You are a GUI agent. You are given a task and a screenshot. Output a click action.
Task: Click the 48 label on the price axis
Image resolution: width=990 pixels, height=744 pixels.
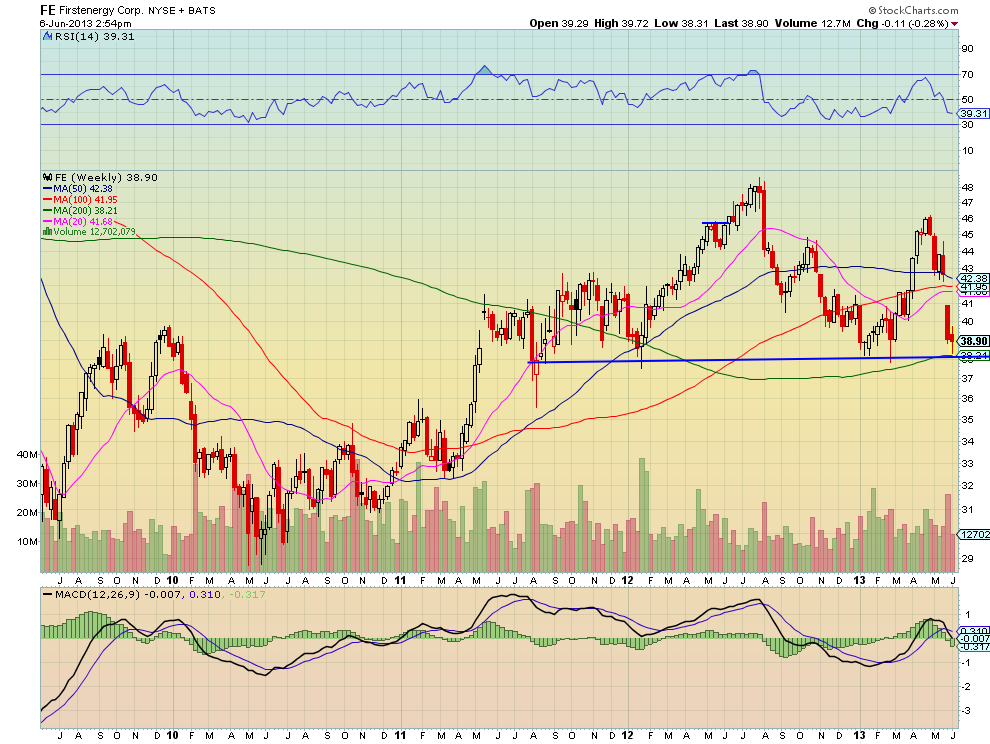(x=969, y=187)
